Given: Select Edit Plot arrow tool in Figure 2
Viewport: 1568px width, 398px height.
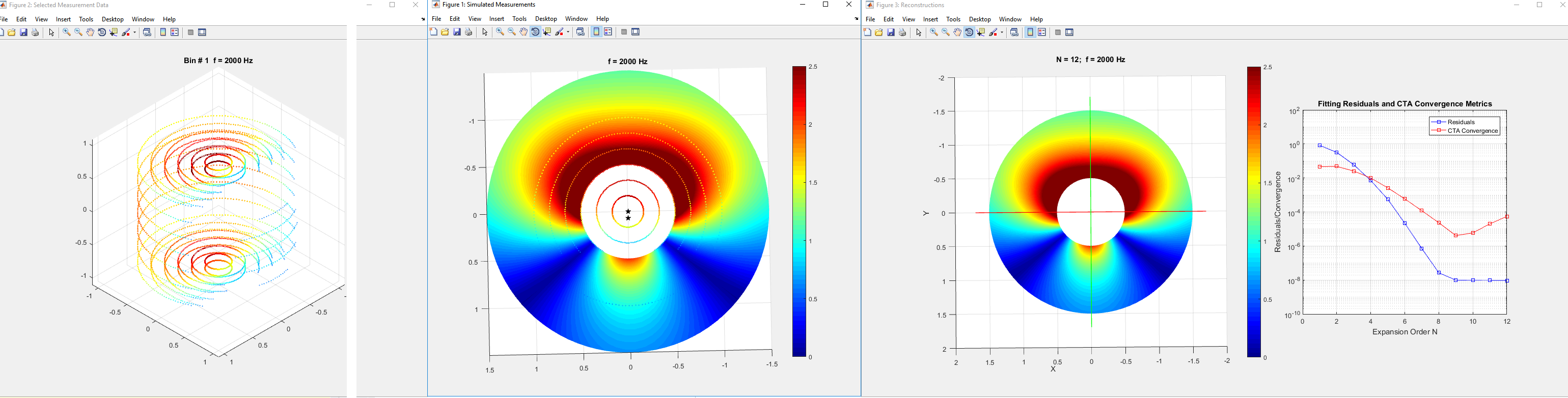Looking at the screenshot, I should 52,32.
